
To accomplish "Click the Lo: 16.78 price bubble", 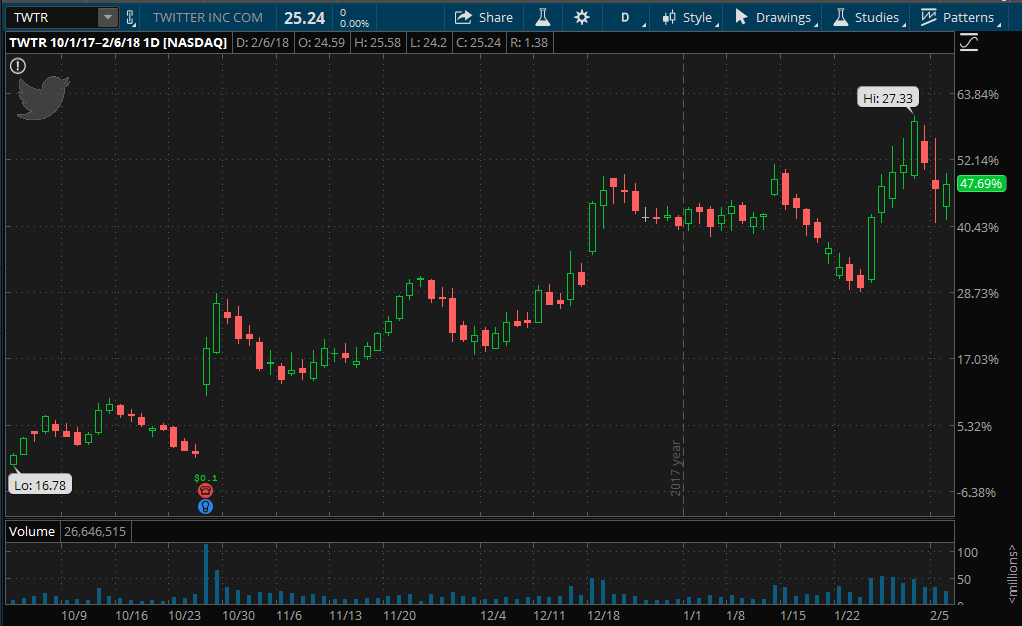I will (x=40, y=485).
